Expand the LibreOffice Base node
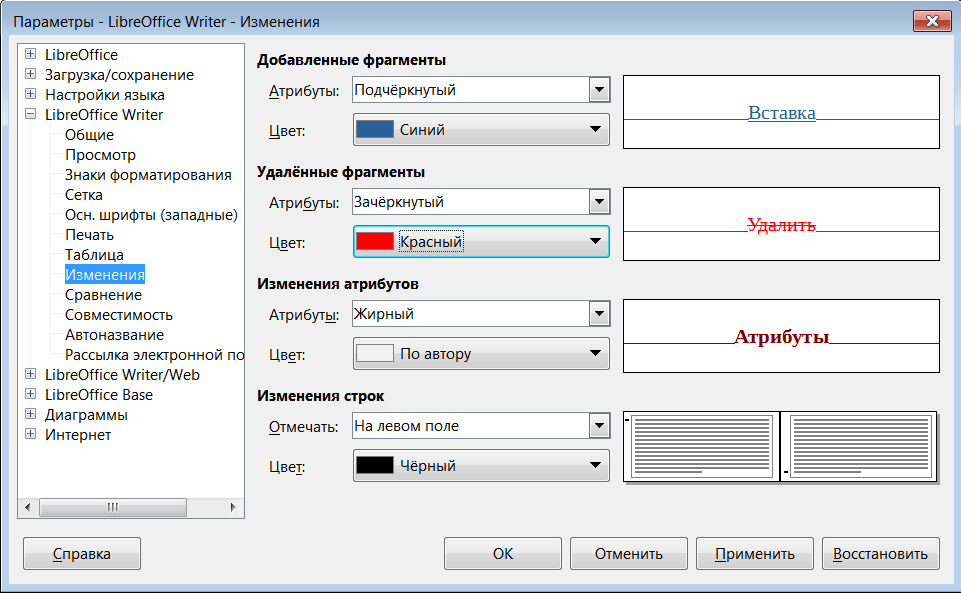 30,394
